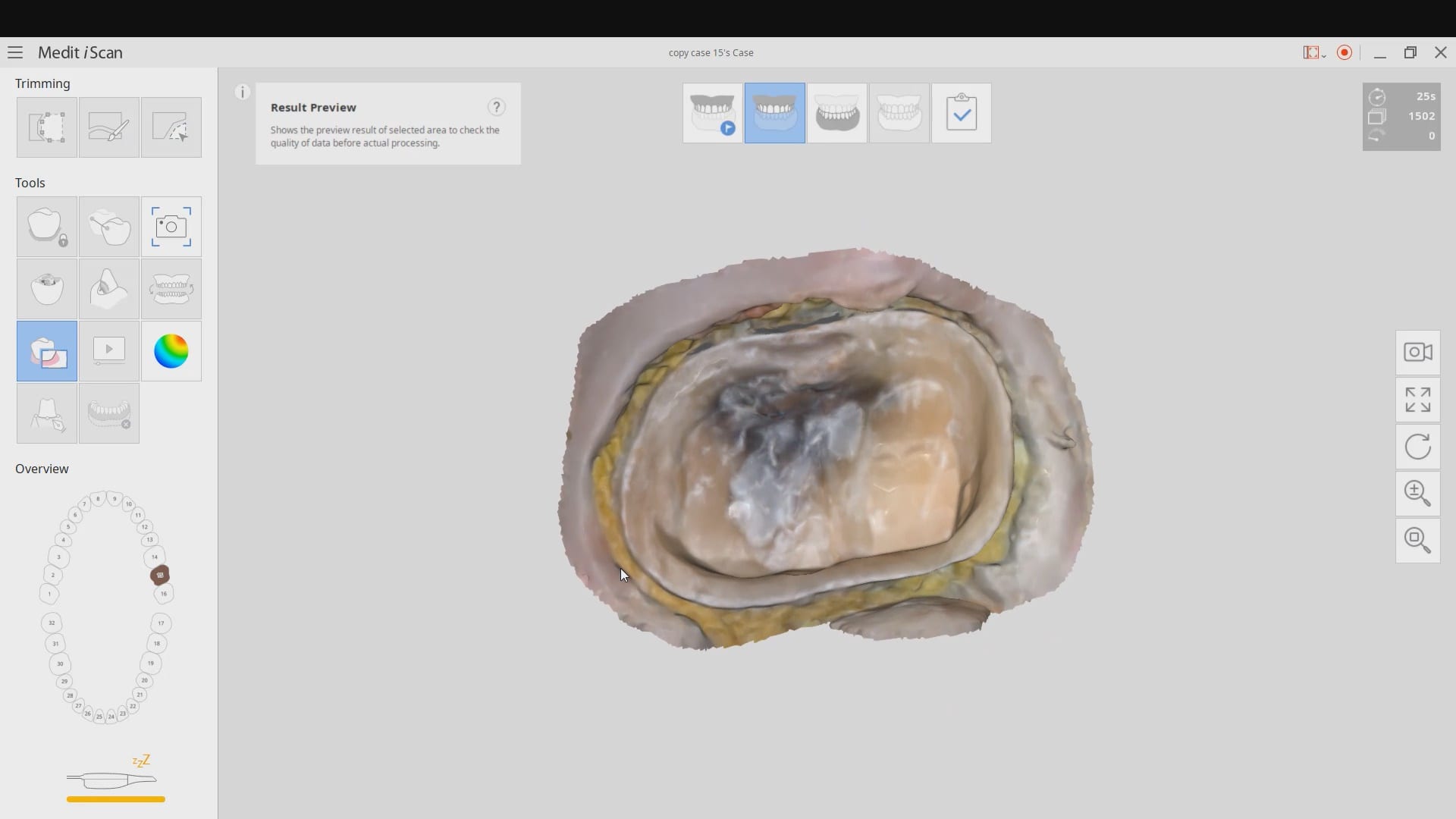Select the polyline selection trimming tool

[47, 127]
